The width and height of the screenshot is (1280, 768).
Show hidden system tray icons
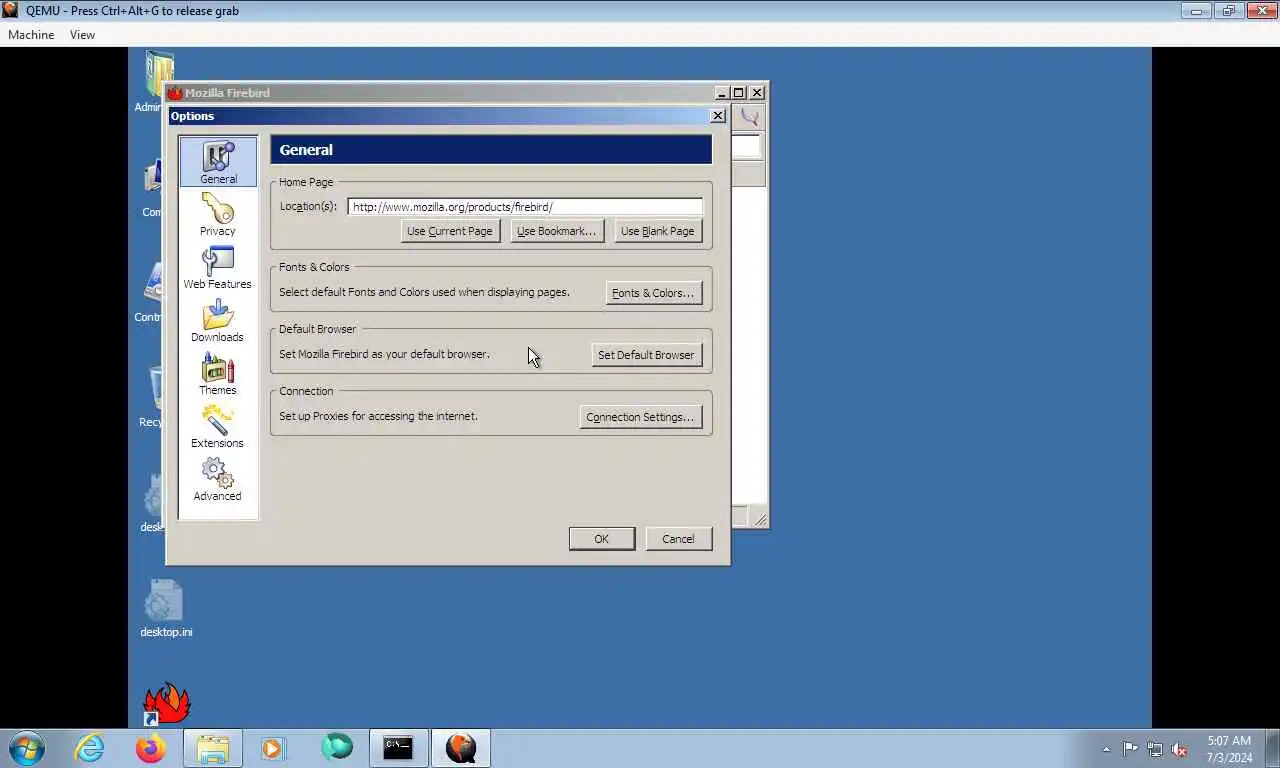coord(1106,749)
